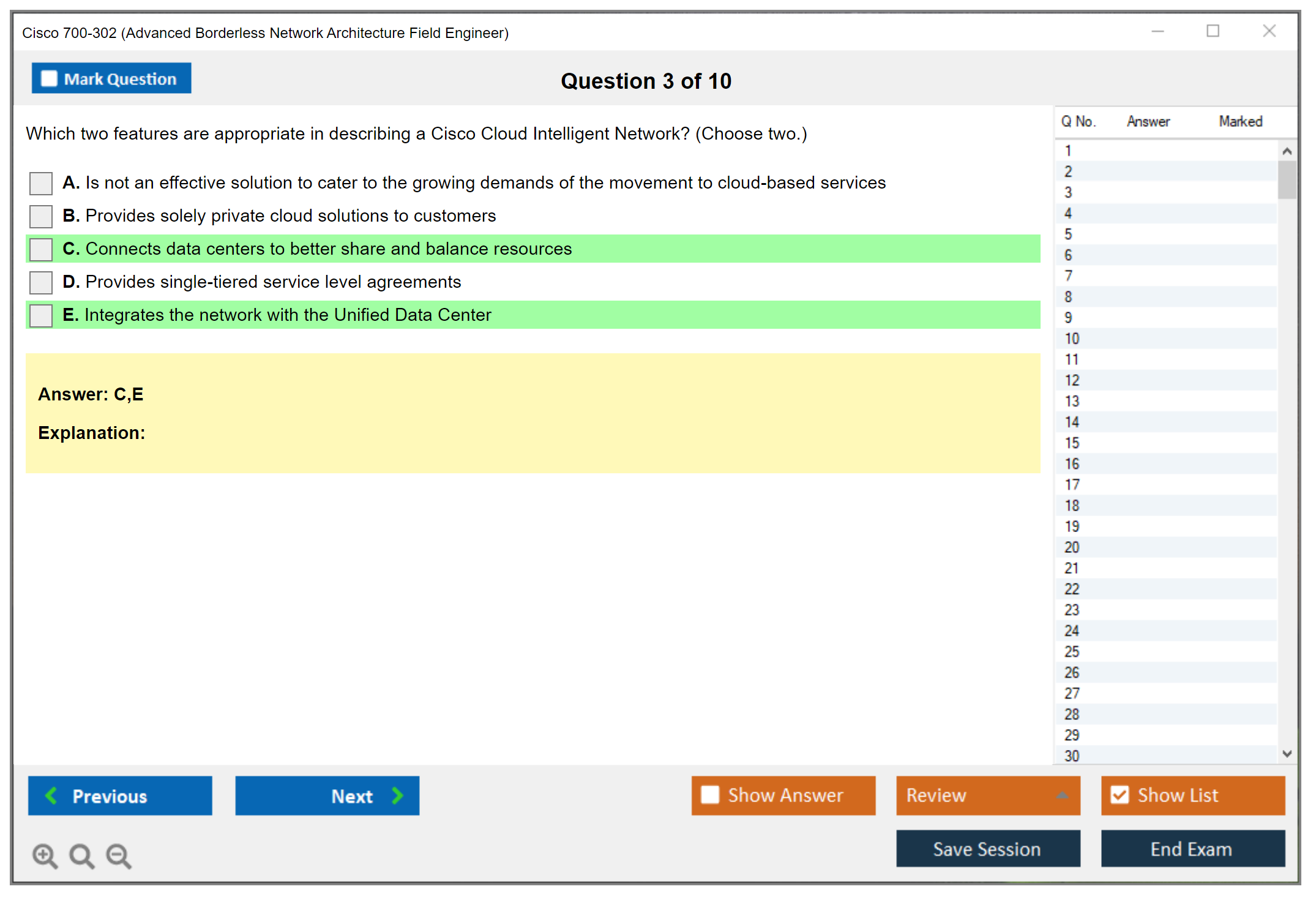Check answer option A checkbox

pyautogui.click(x=41, y=183)
